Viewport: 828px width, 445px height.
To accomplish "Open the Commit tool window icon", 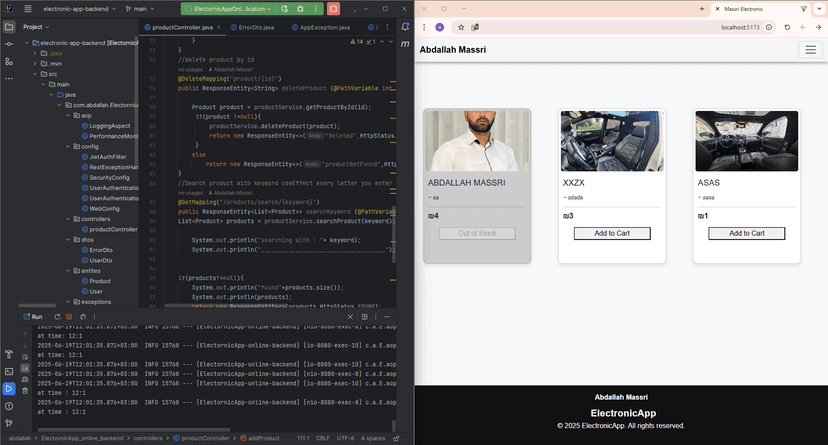I will point(9,44).
